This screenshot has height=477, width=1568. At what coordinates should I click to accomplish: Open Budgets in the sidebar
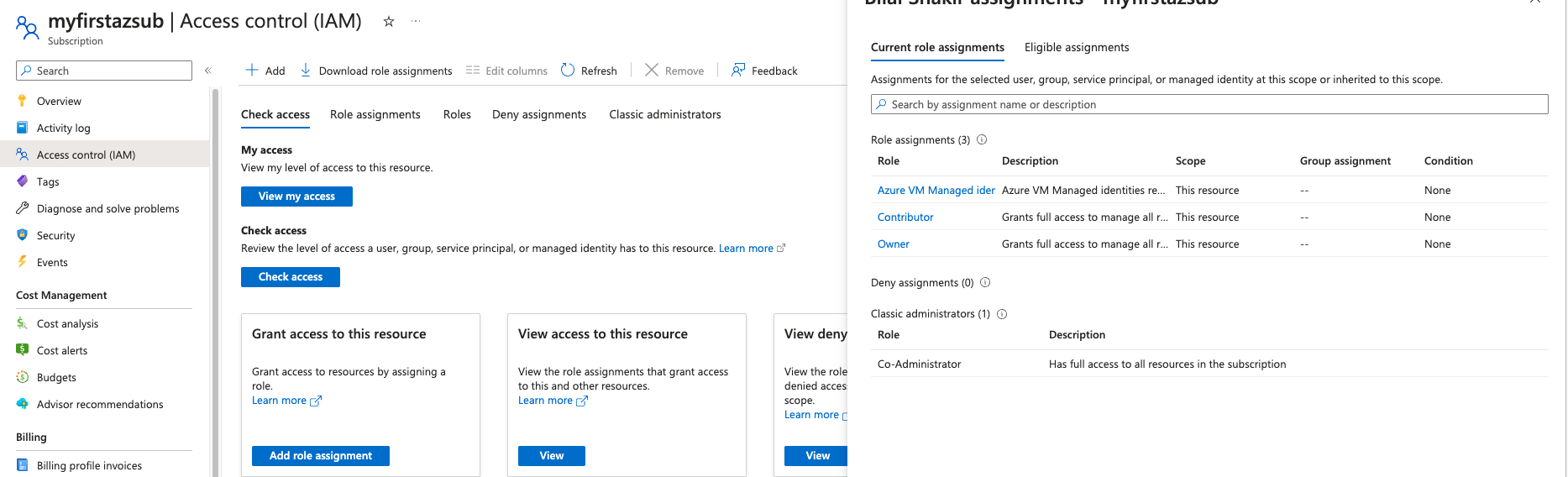(x=56, y=377)
